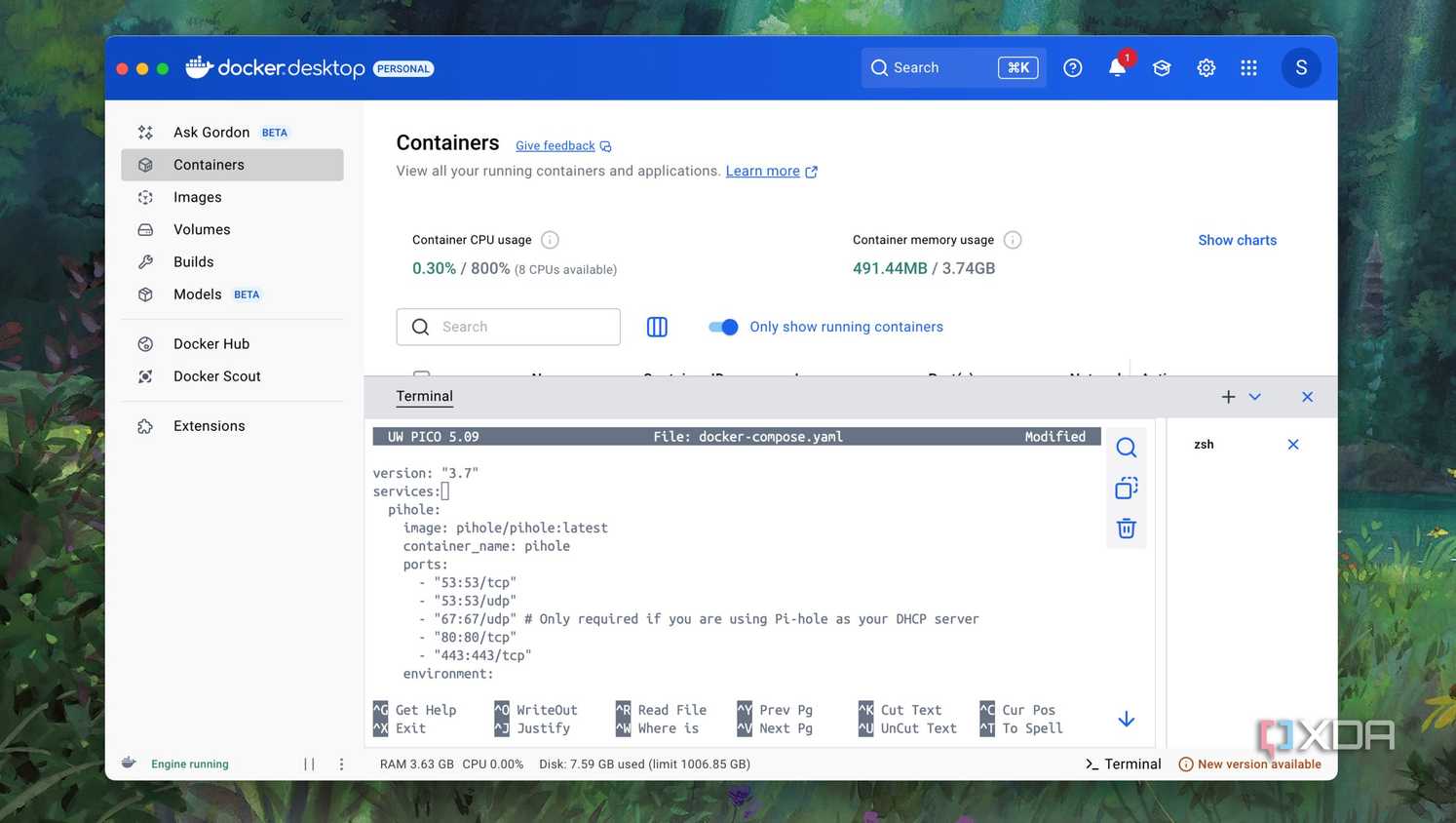This screenshot has height=823, width=1456.
Task: Select Containers in the sidebar
Action: [x=232, y=165]
